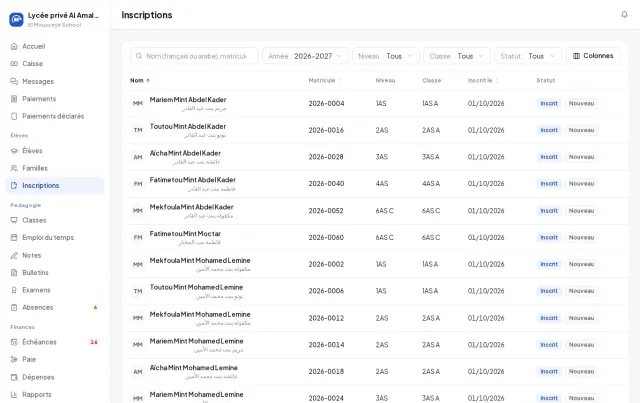Click matricule 2026-0018 cell
This screenshot has width=640, height=403.
pos(327,372)
